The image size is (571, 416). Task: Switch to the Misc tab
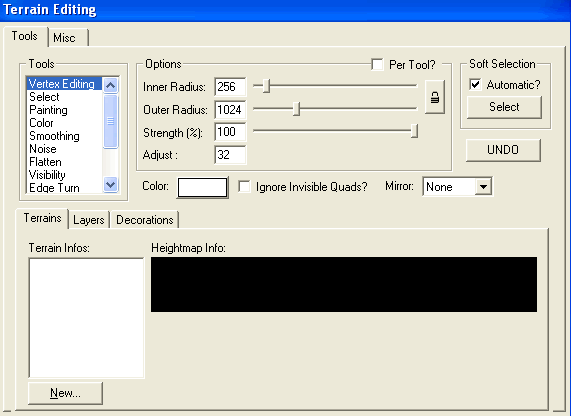point(64,38)
